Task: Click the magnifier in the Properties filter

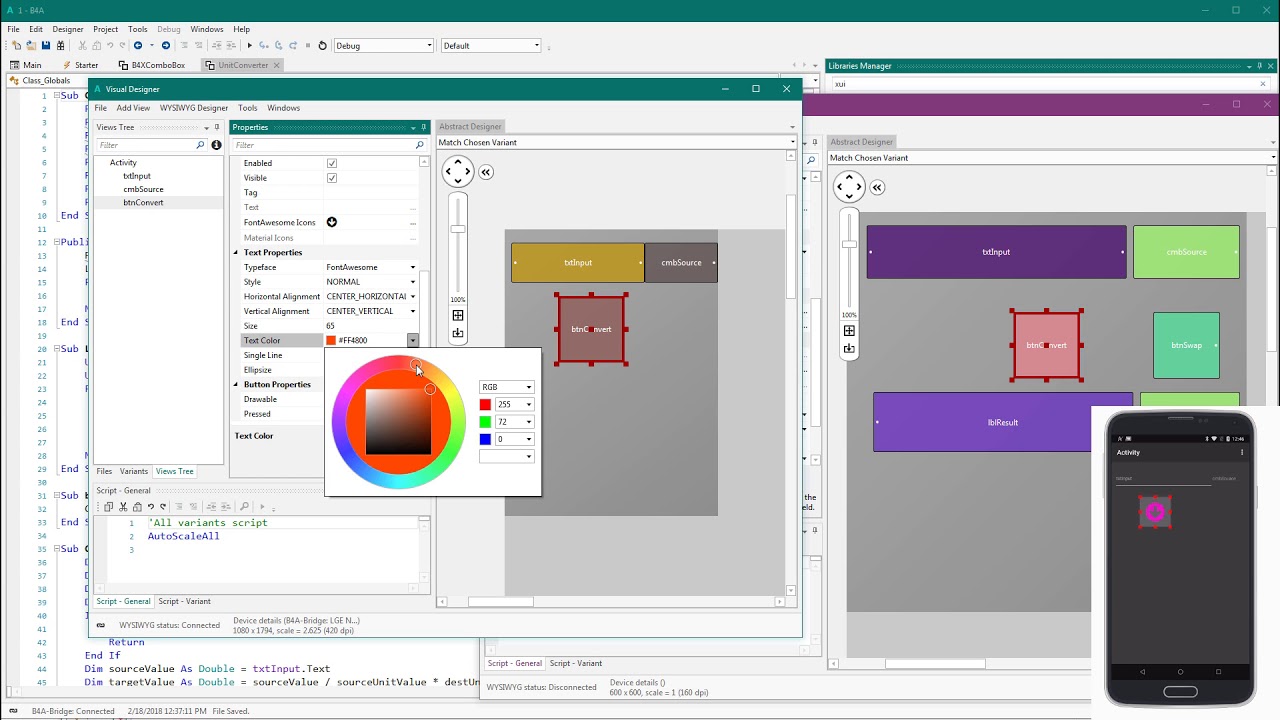Action: 420,145
